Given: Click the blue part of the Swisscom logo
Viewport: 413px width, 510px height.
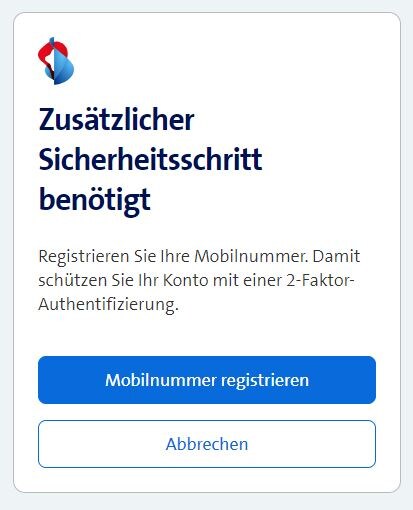Looking at the screenshot, I should click(63, 68).
